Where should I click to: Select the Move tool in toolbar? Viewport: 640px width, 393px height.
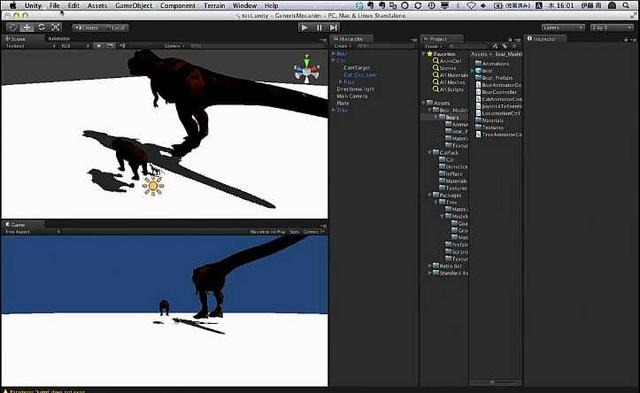pos(27,27)
